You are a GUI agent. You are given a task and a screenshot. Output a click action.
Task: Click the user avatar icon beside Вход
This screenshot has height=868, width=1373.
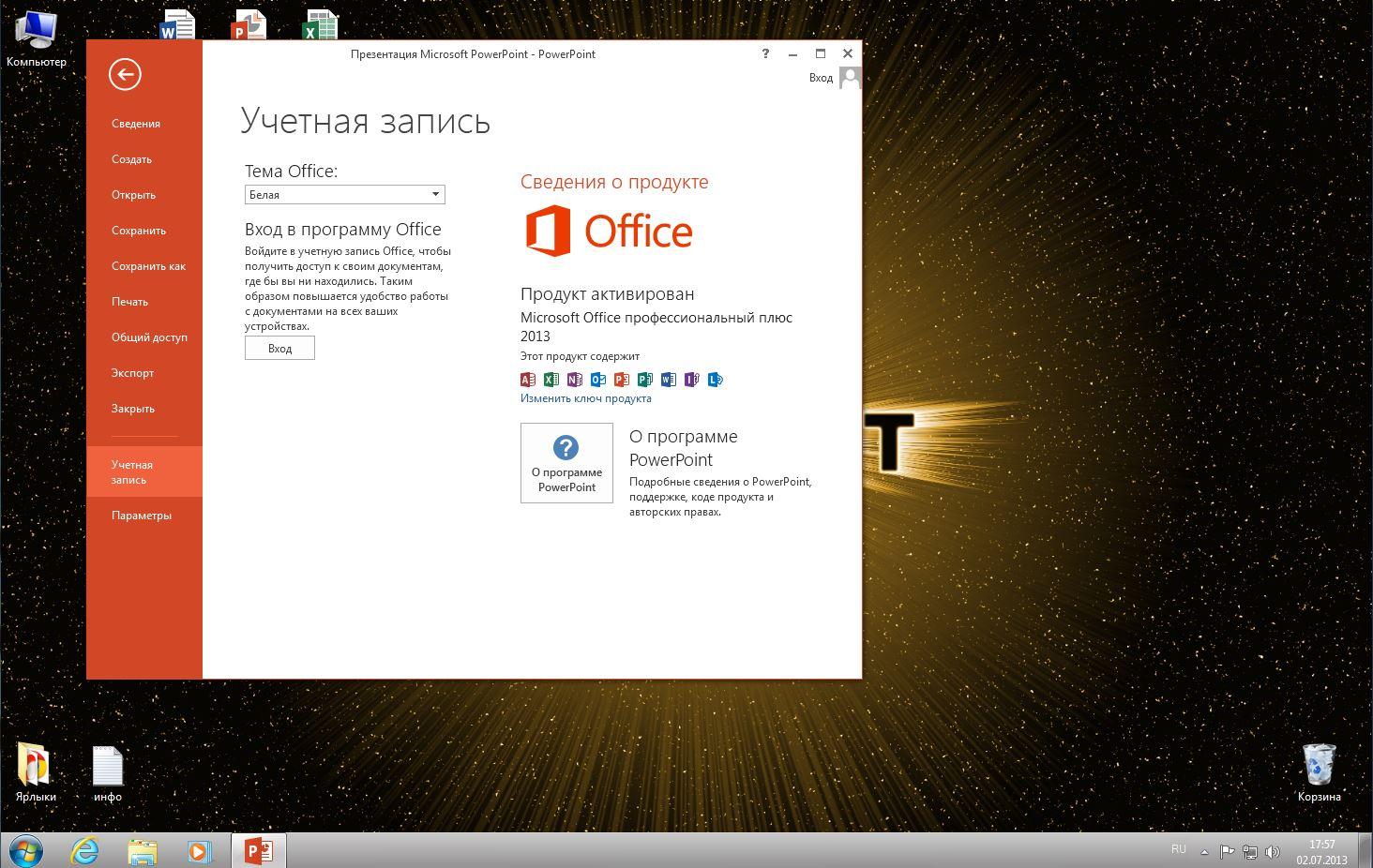850,78
